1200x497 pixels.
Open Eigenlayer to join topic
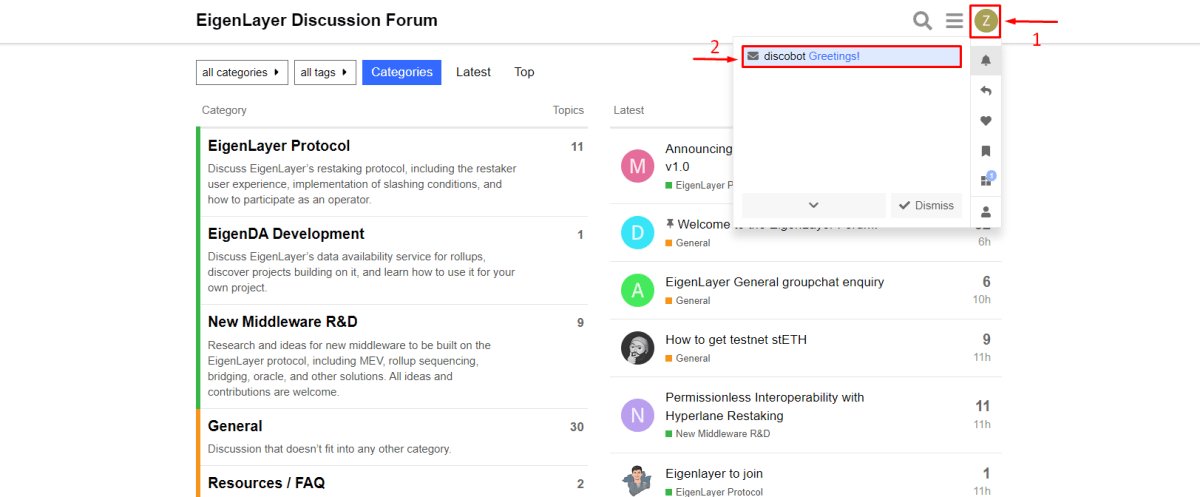[714, 473]
